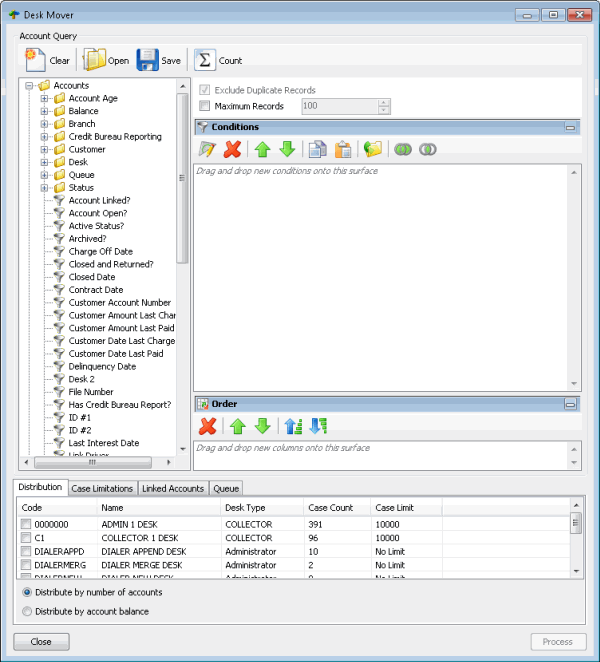Click the red X delete in Conditions toolbar
The height and width of the screenshot is (662, 600).
[233, 149]
